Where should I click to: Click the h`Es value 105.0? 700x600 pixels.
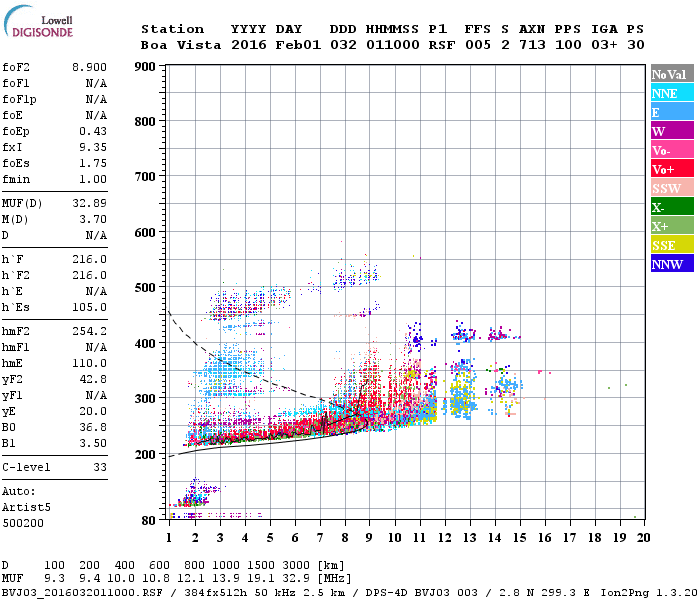(89, 307)
